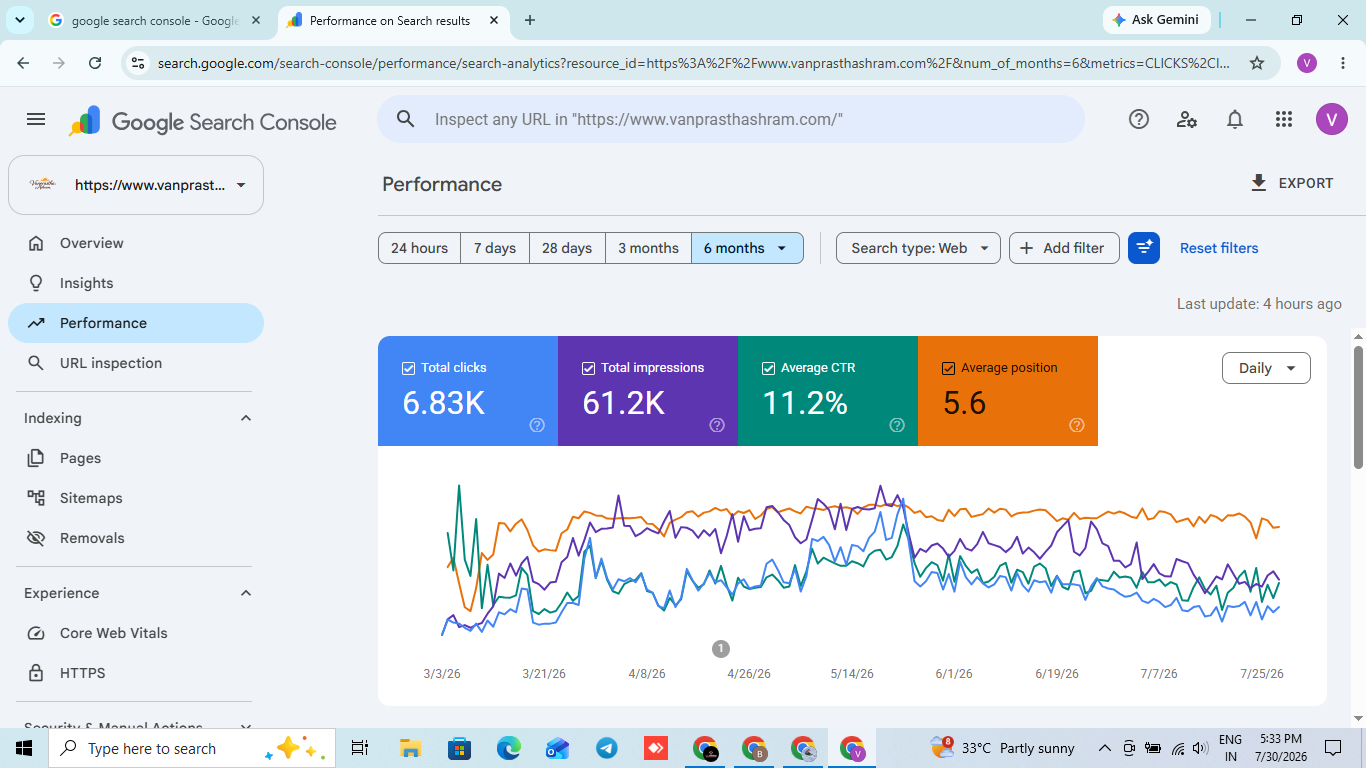
Task: Go back with the browser back arrow
Action: point(23,63)
